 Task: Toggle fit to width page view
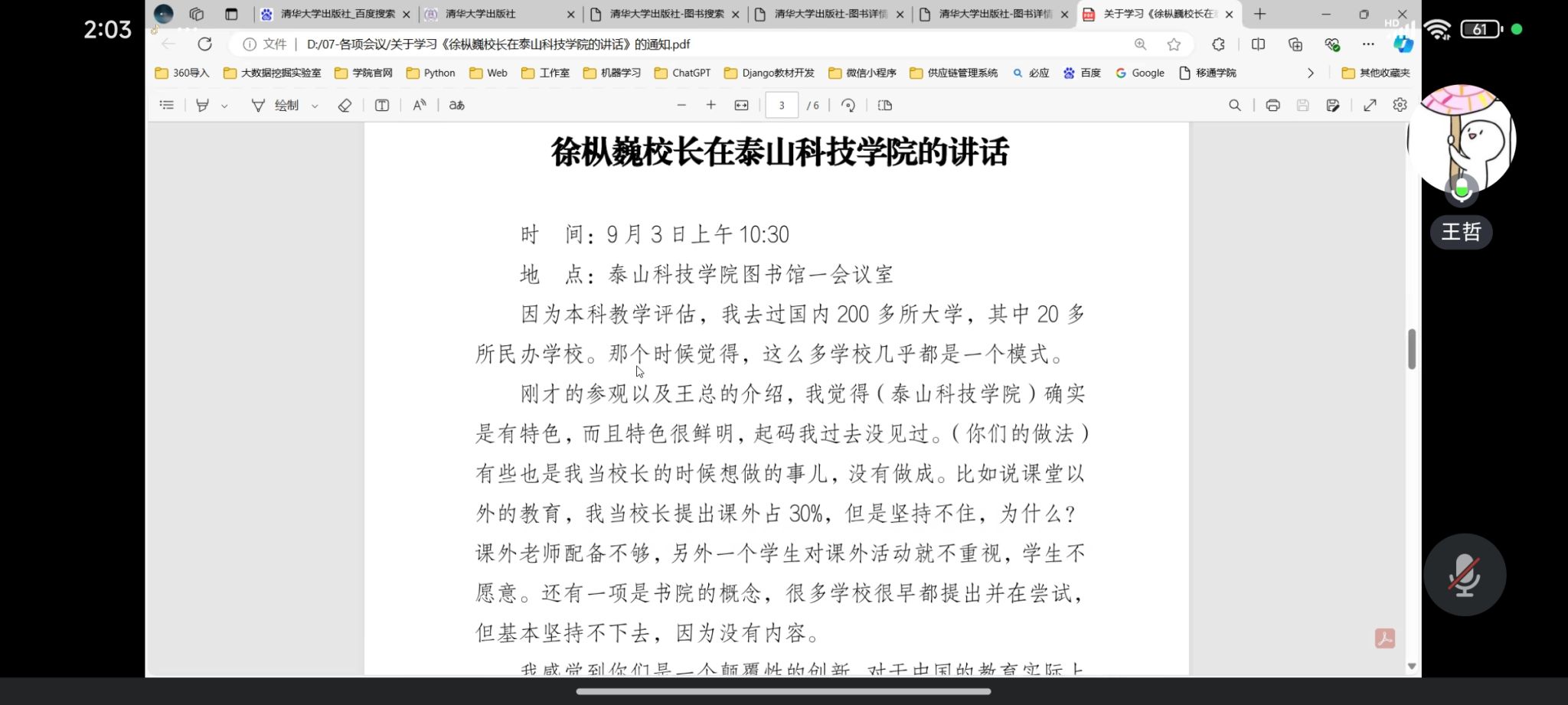click(x=741, y=106)
